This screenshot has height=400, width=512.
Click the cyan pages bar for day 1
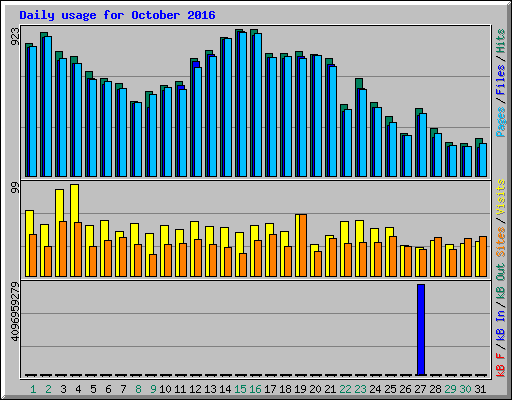tap(33, 111)
